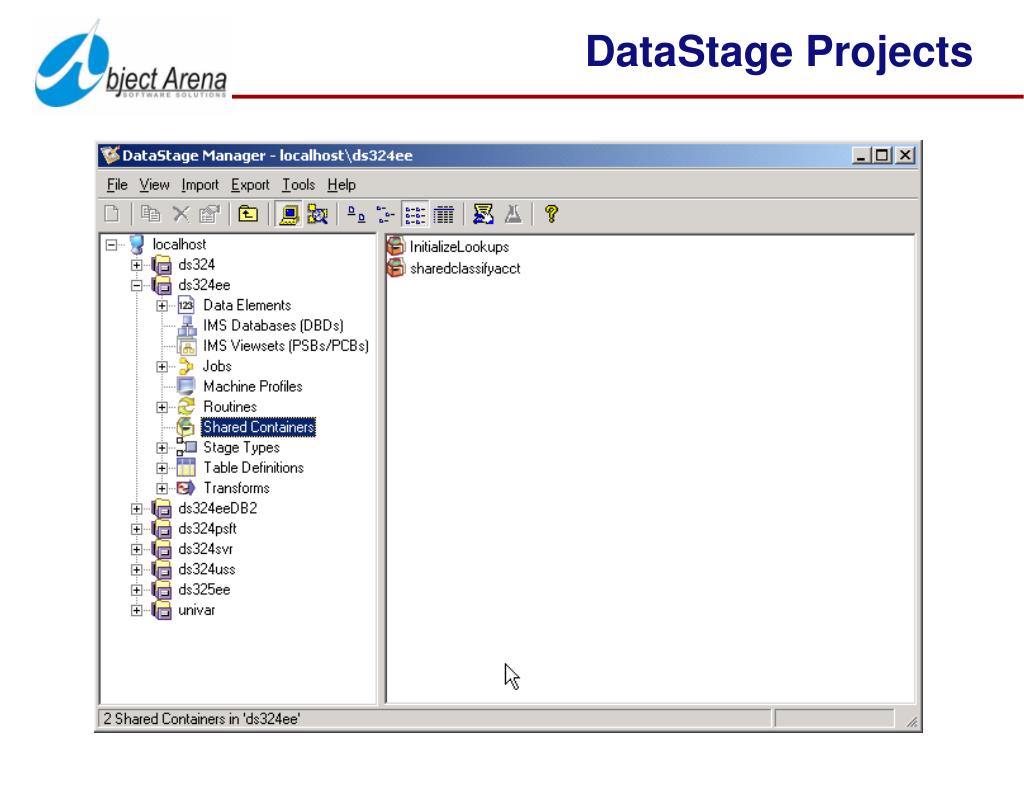Click the Help question mark icon
The height and width of the screenshot is (791, 1024).
pos(551,214)
